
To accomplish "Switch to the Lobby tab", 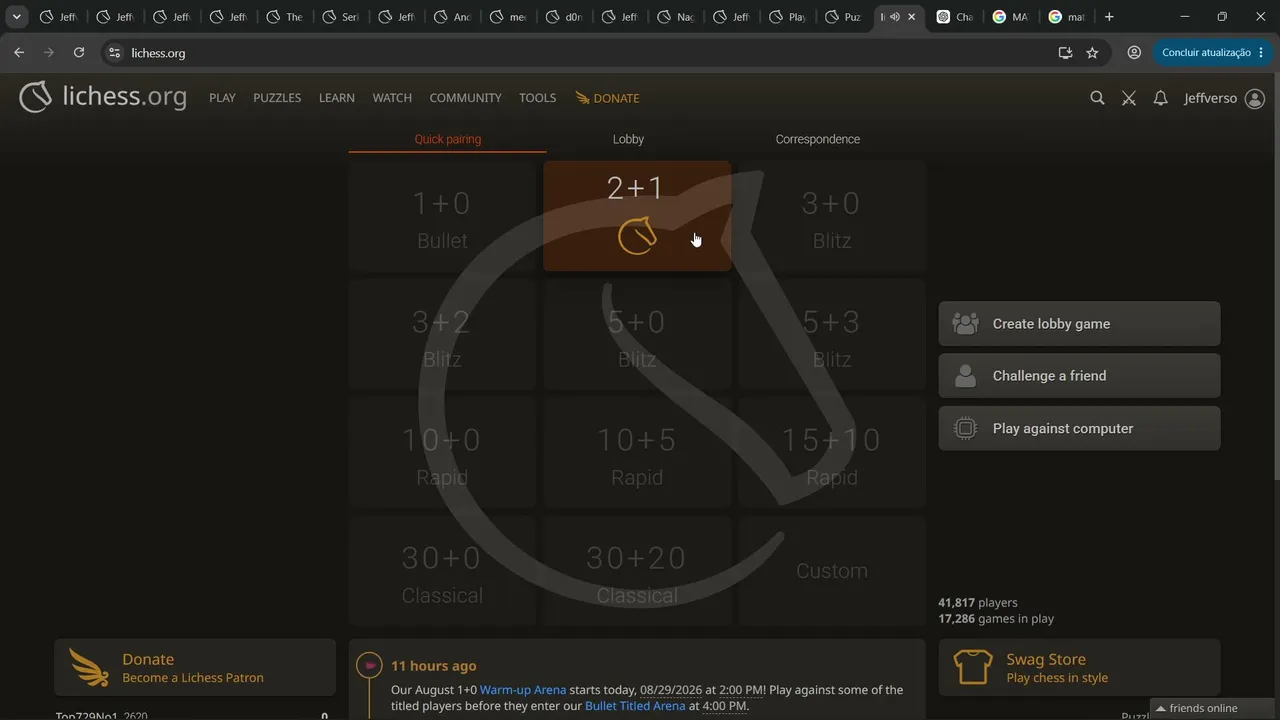I will [x=628, y=139].
